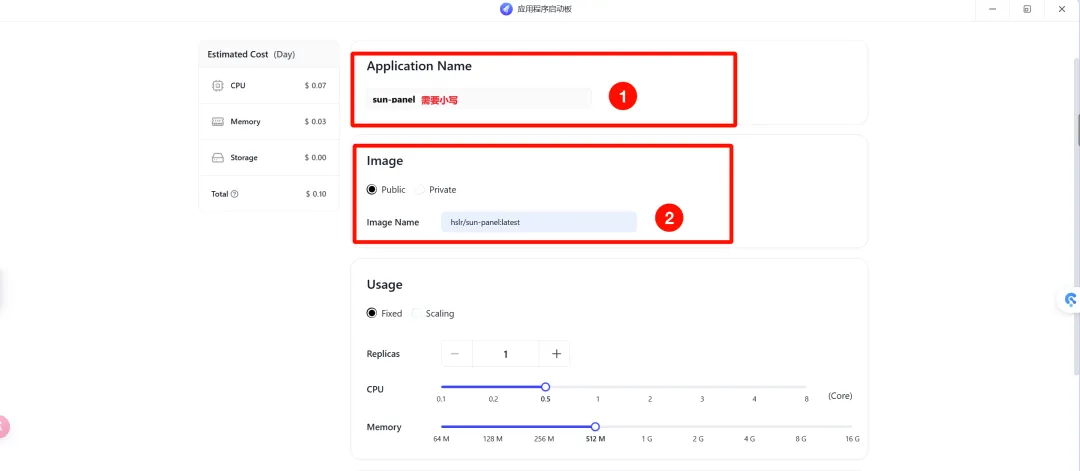Click the minus icon to decrease Replicas

(456, 354)
